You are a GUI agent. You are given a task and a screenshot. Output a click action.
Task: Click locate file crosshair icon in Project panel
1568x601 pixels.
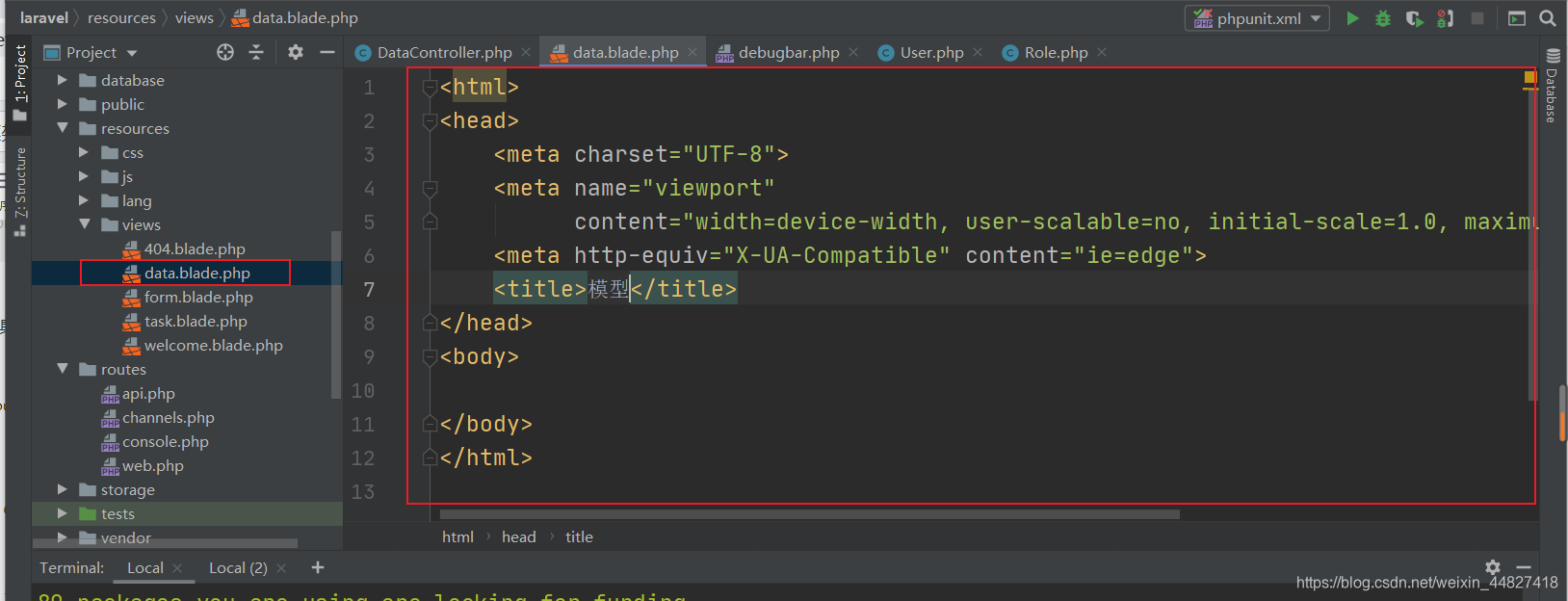pyautogui.click(x=225, y=52)
